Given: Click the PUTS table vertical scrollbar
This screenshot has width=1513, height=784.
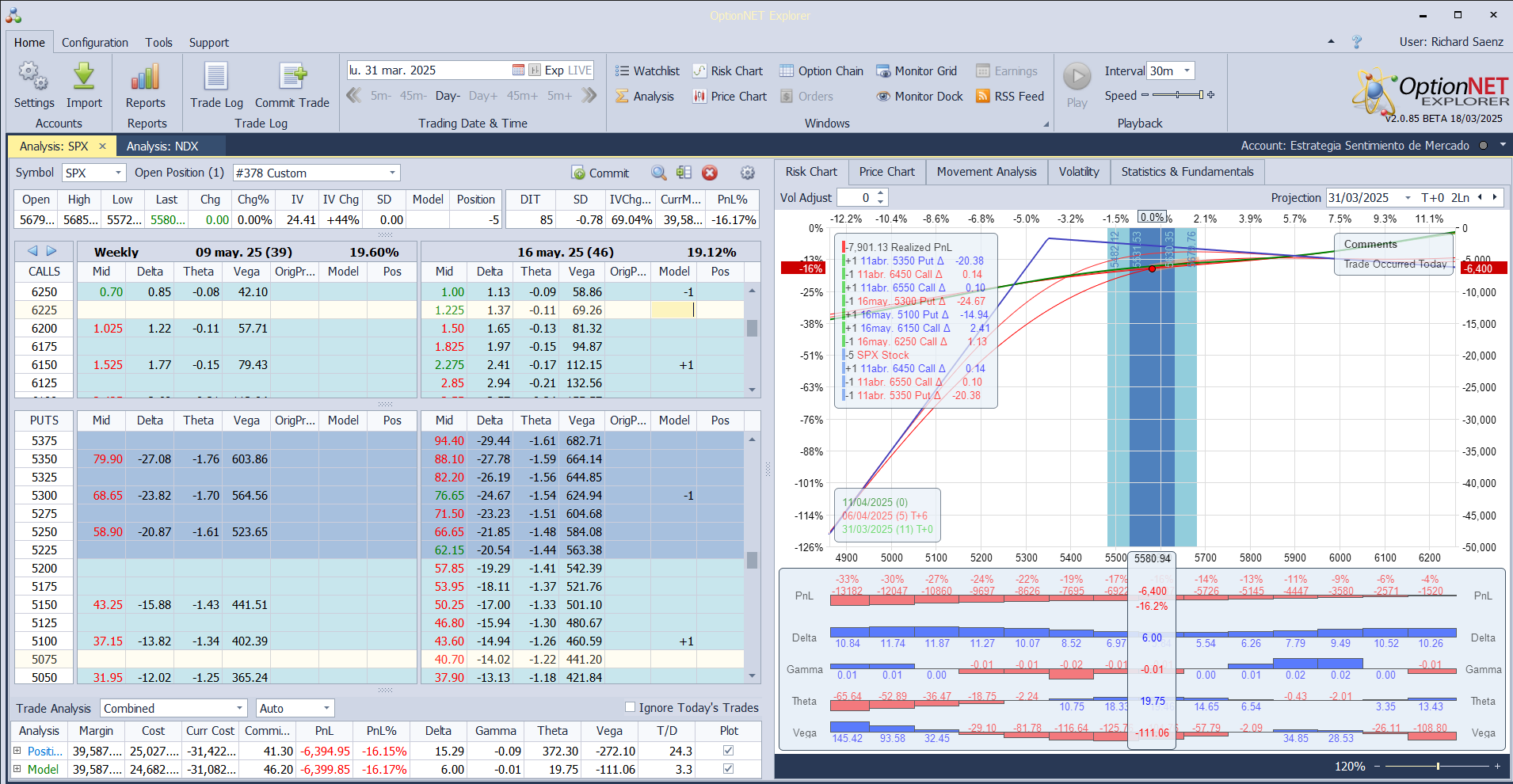Looking at the screenshot, I should [752, 558].
